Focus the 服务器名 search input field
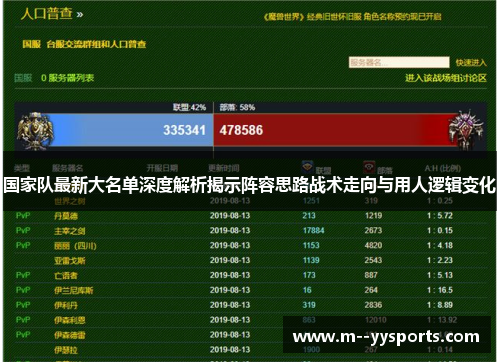Image resolution: width=500 pixels, height=362 pixels. (x=399, y=62)
